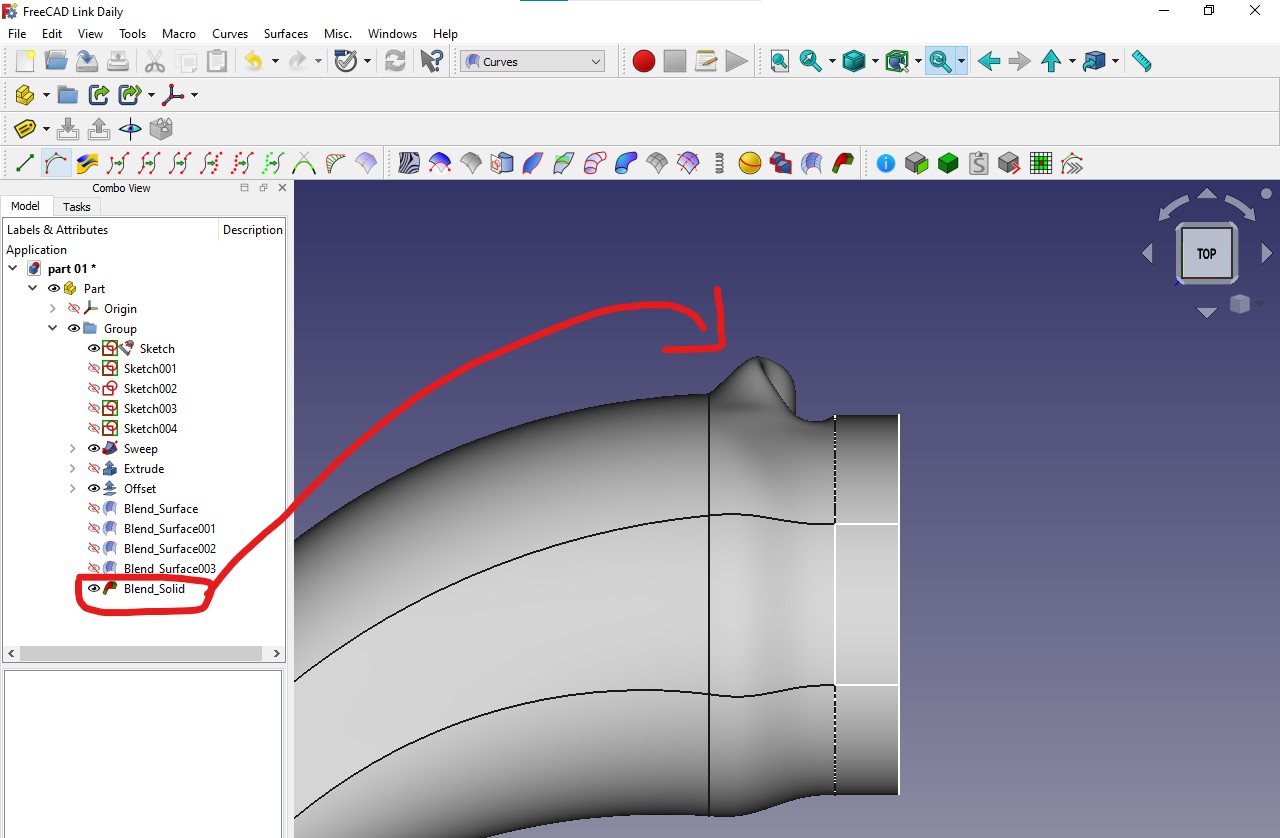Select the Comb Plot tool
This screenshot has height=838, width=1280.
coord(333,162)
